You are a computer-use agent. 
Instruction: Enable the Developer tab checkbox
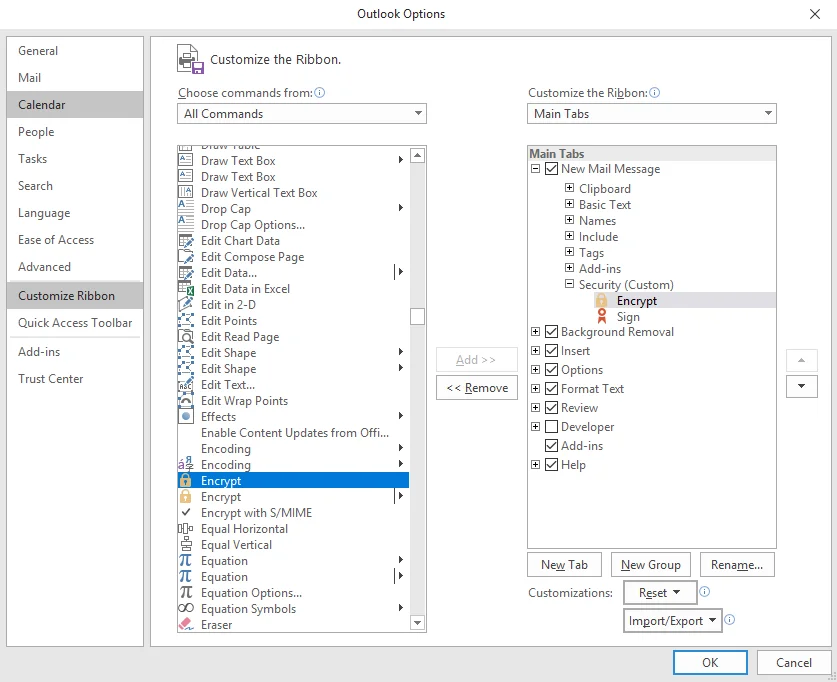[x=551, y=426]
